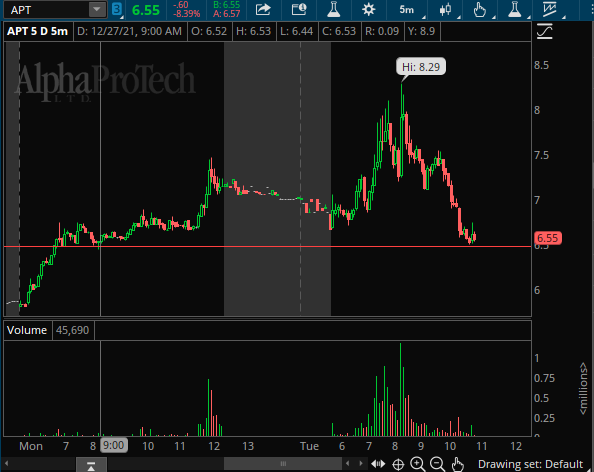
Task: Click the zoom out magnifier icon
Action: click(437, 464)
